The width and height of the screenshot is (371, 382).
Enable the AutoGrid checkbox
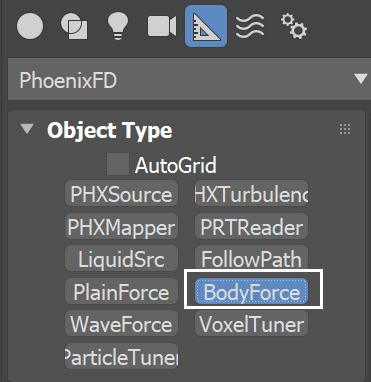click(x=118, y=164)
